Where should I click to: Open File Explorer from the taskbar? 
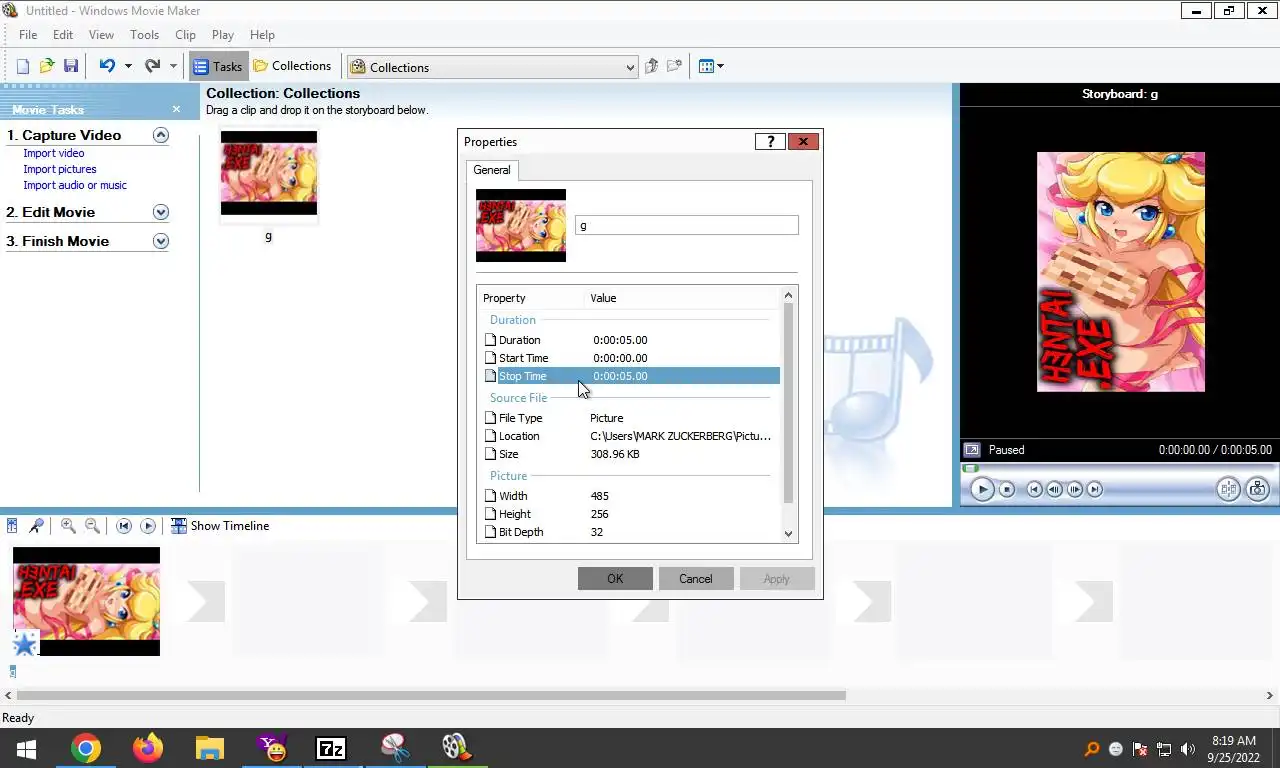tap(209, 748)
